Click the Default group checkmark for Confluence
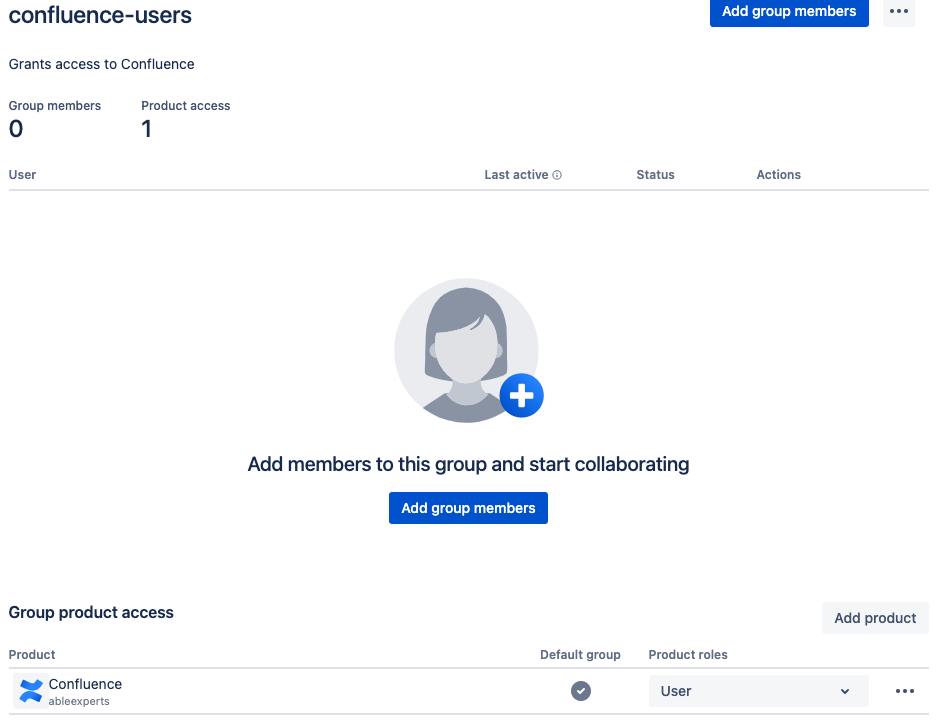This screenshot has height=725, width=936. tap(580, 690)
